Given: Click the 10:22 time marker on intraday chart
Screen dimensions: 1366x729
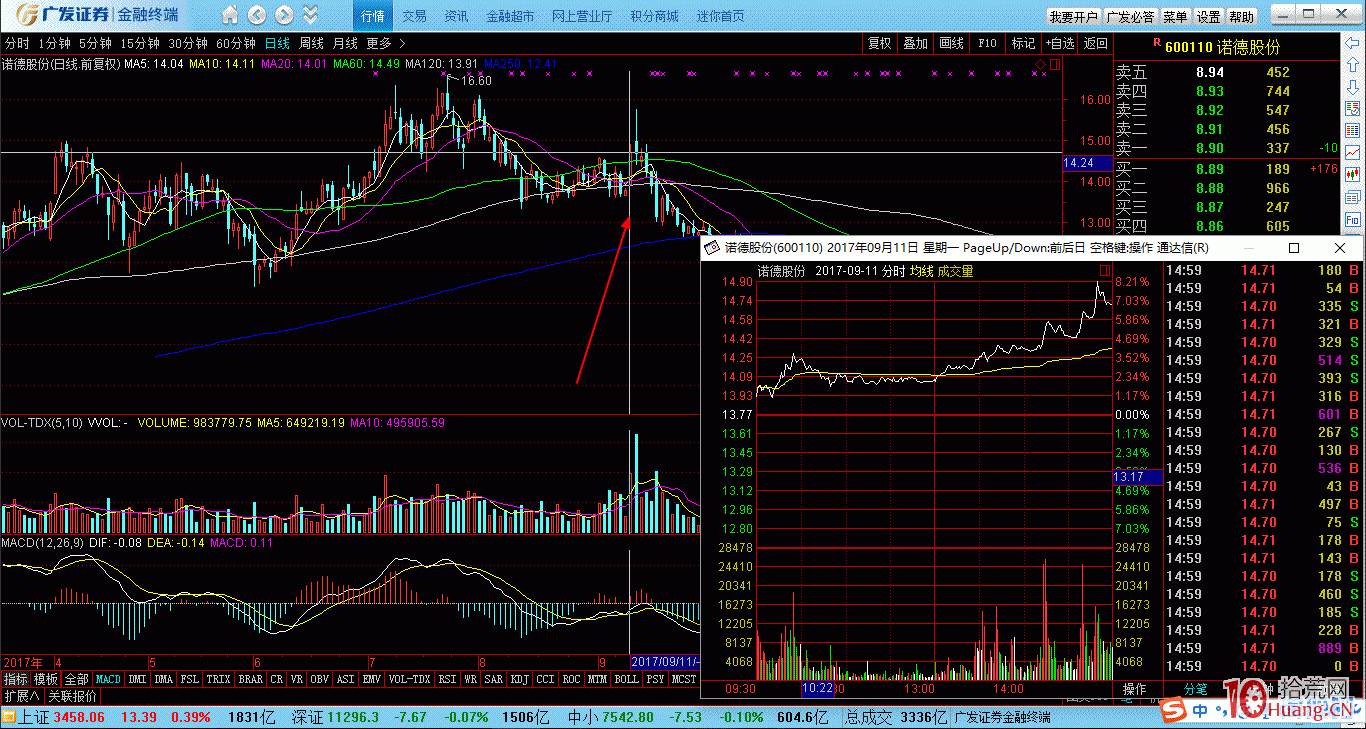Looking at the screenshot, I should (x=817, y=689).
